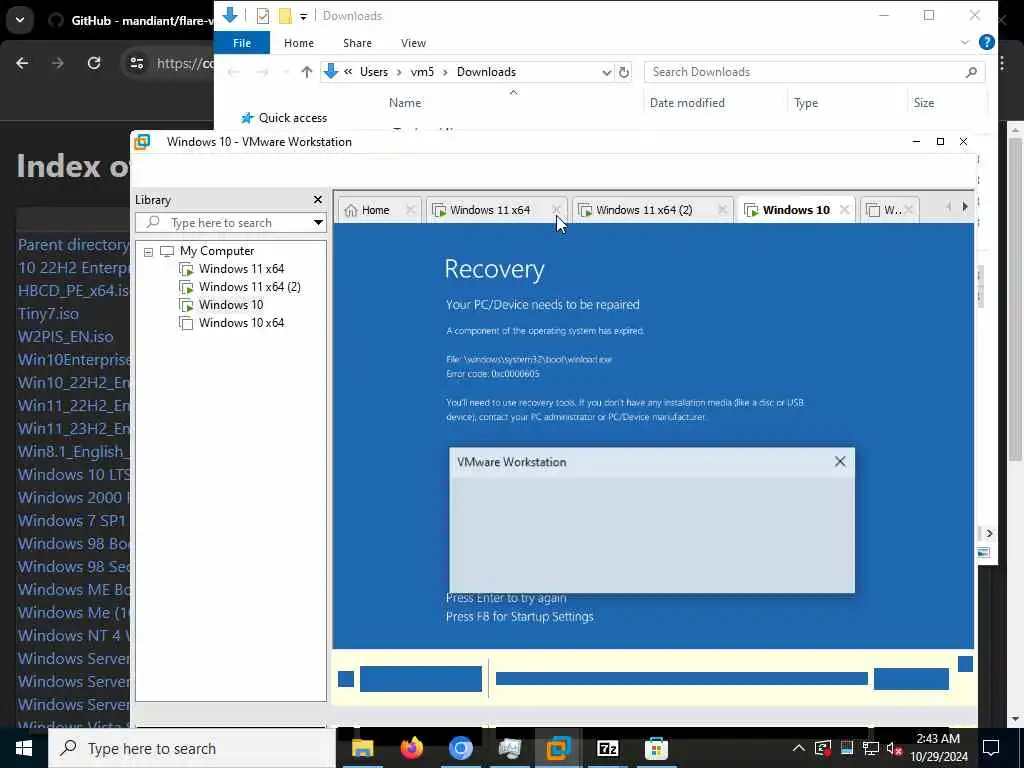Open the taskbar clock showing 2:43 AM
The height and width of the screenshot is (768, 1024).
(938, 748)
